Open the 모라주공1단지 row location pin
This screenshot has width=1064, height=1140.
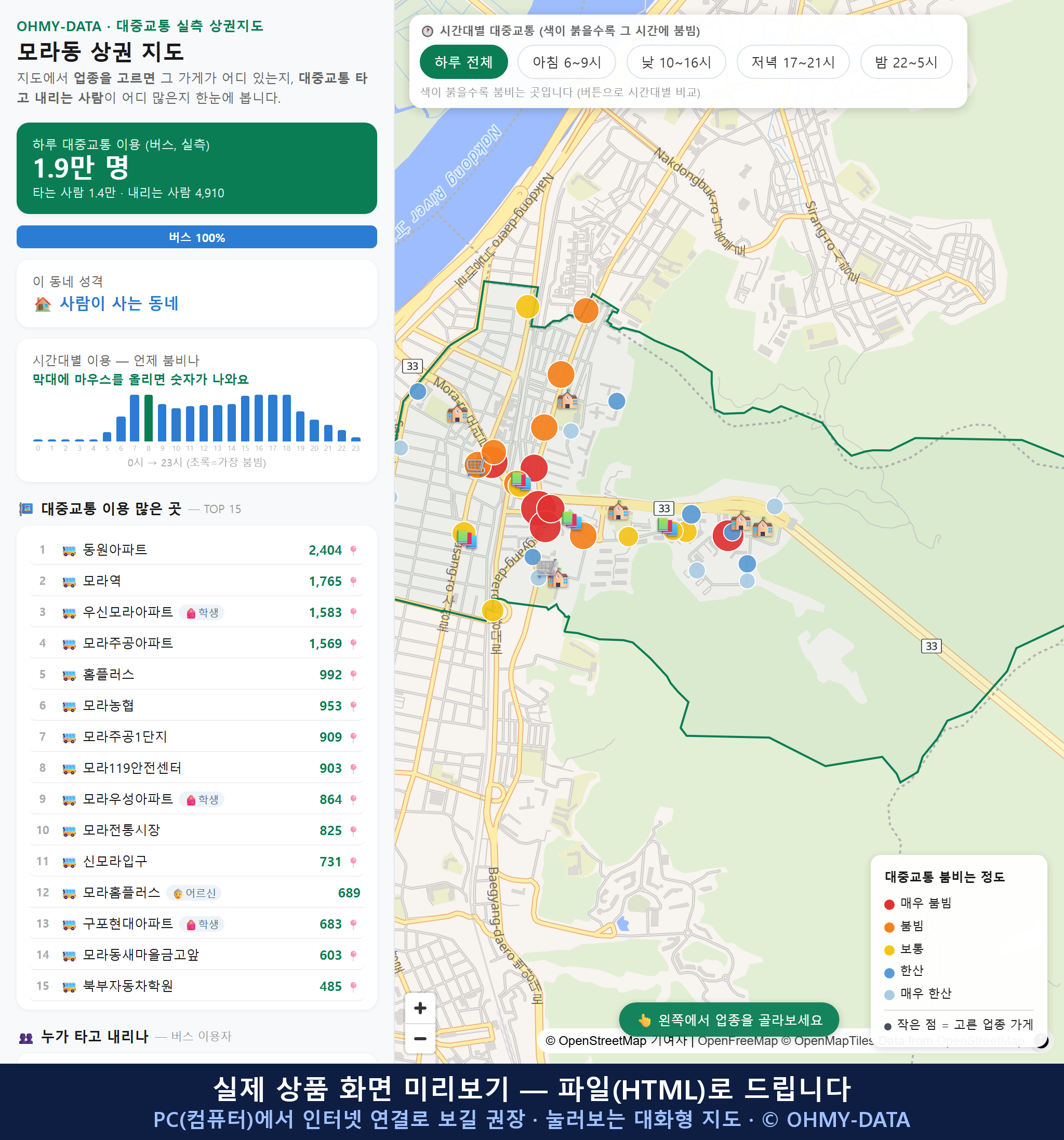(353, 737)
